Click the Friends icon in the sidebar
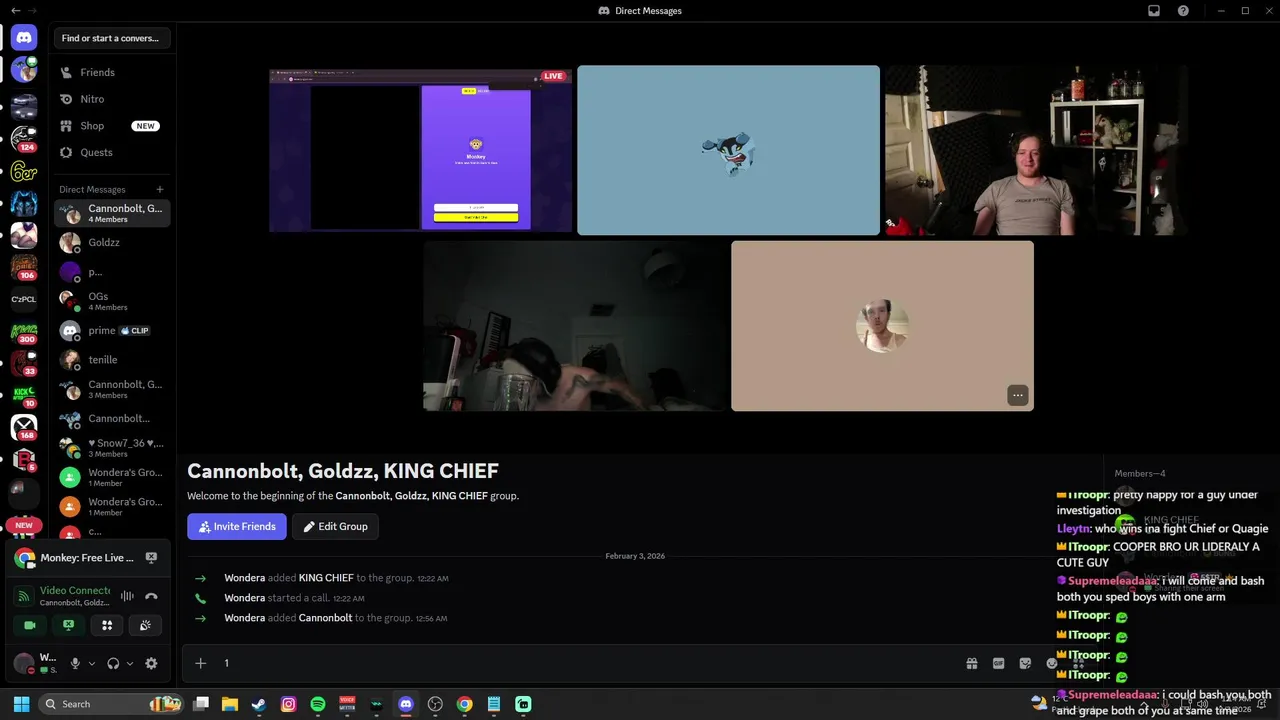Image resolution: width=1280 pixels, height=720 pixels. pos(66,72)
